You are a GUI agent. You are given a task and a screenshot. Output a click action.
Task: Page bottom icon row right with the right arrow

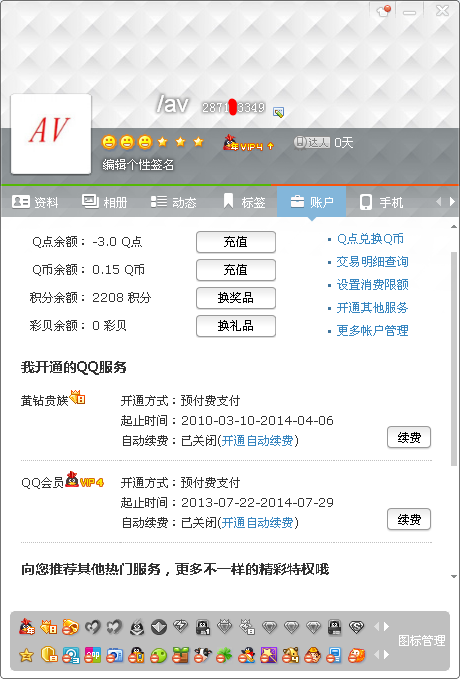385,655
